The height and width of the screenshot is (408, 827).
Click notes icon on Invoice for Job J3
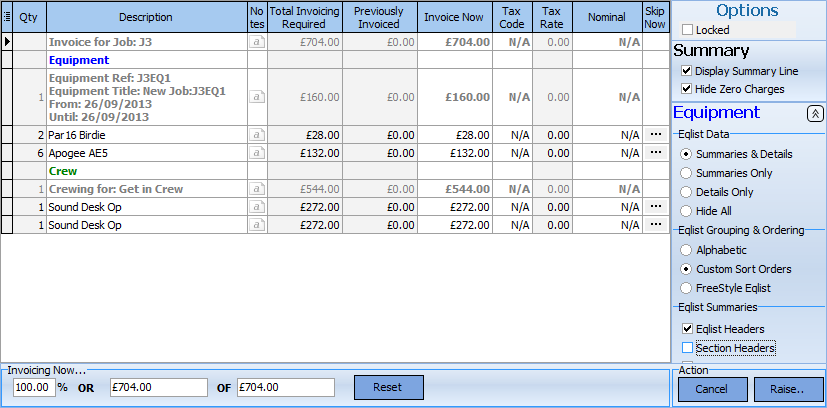point(256,43)
